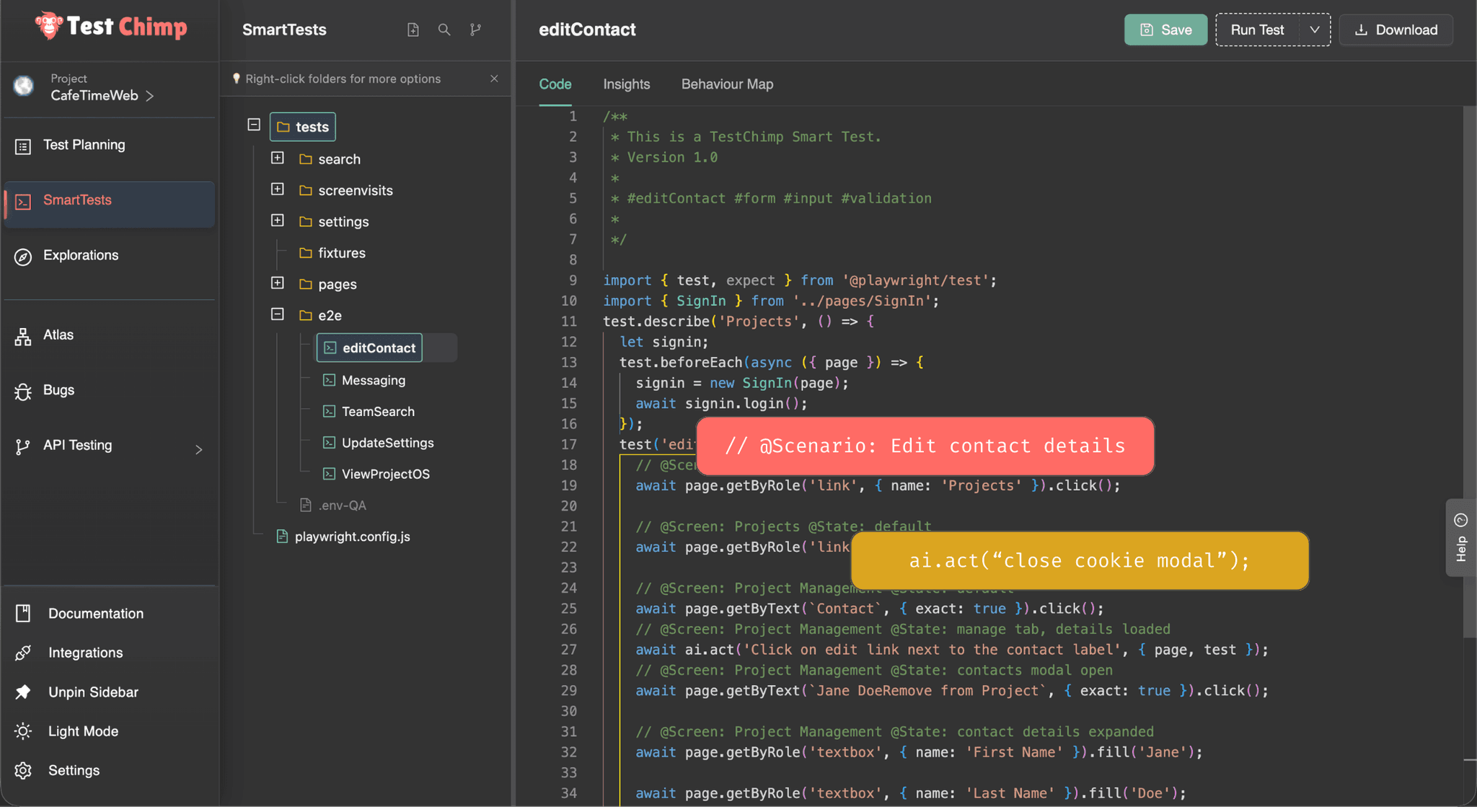Toggle Light Mode in the sidebar
1477x812 pixels.
(x=83, y=731)
